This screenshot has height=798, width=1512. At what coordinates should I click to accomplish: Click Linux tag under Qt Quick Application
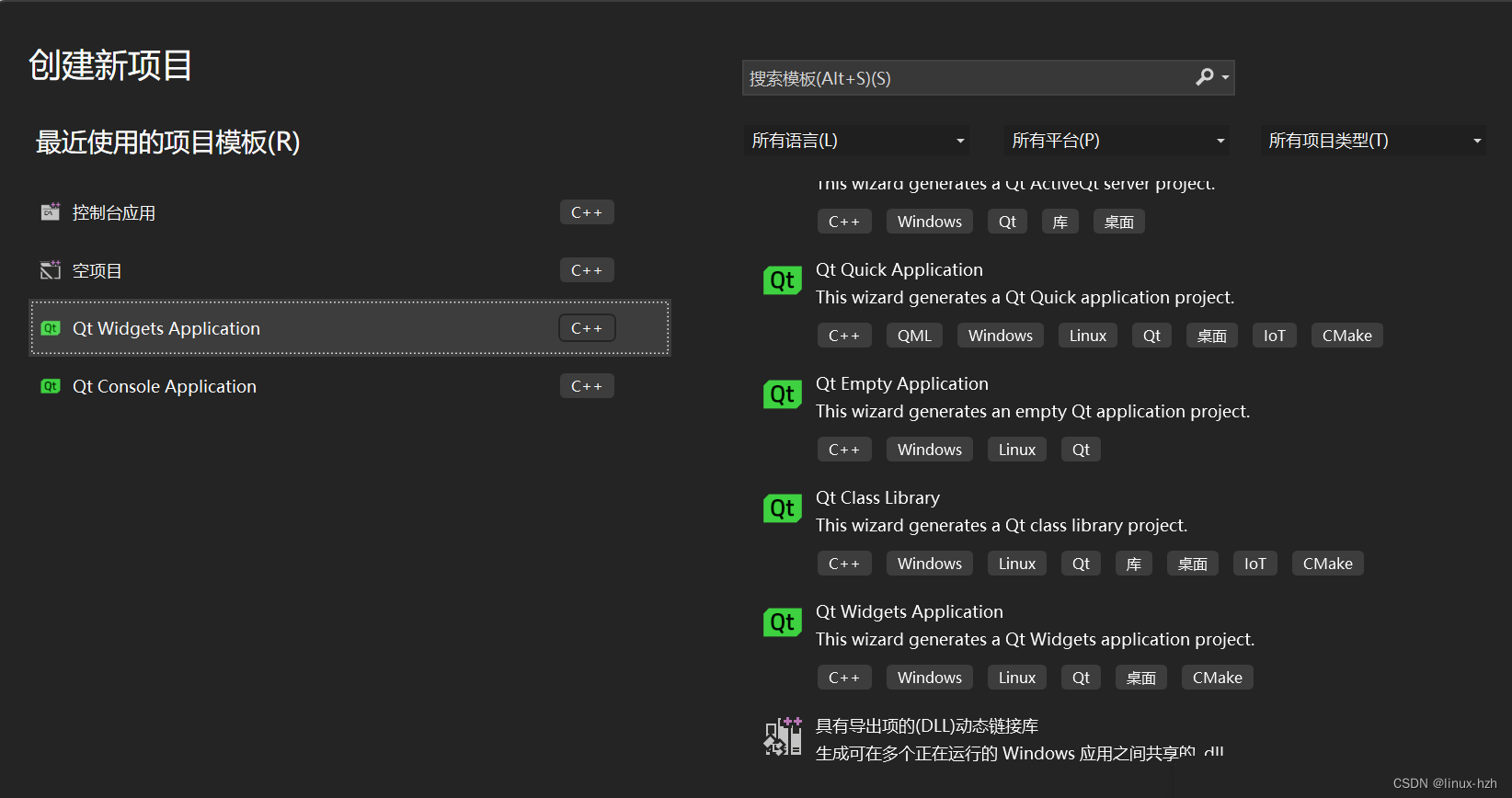point(1088,336)
